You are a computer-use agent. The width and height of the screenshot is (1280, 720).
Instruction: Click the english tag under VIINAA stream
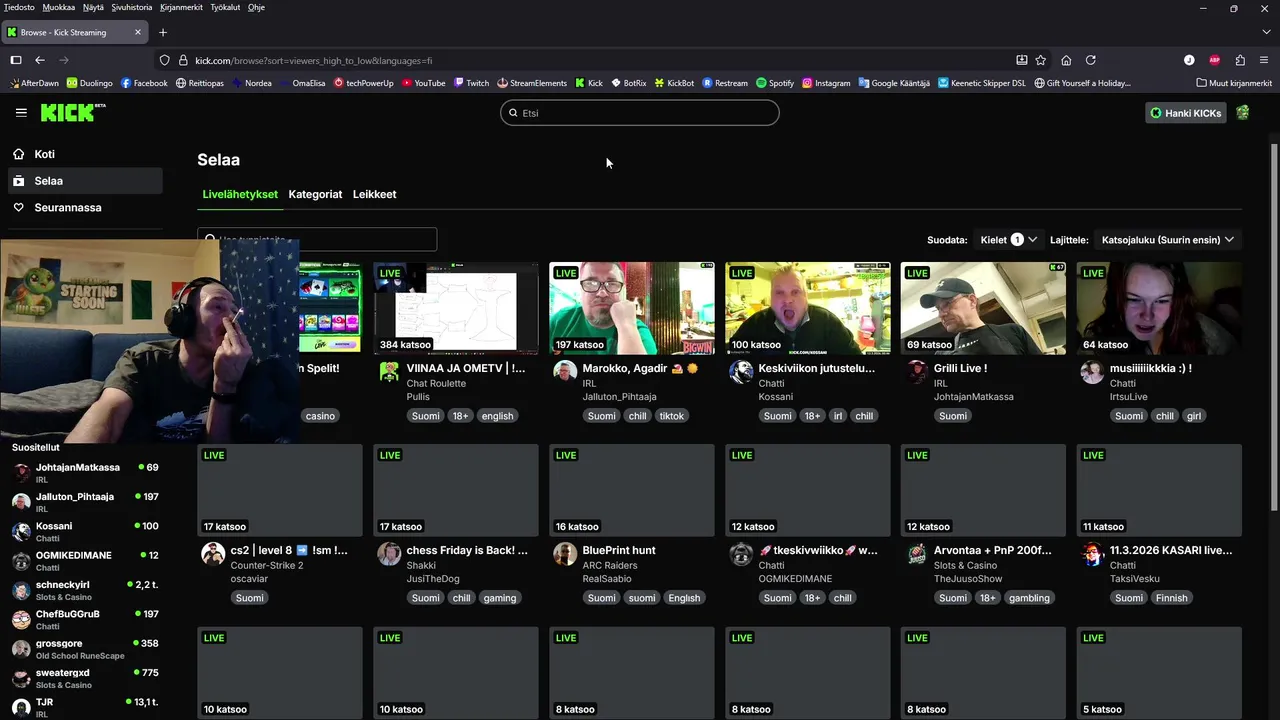(497, 416)
